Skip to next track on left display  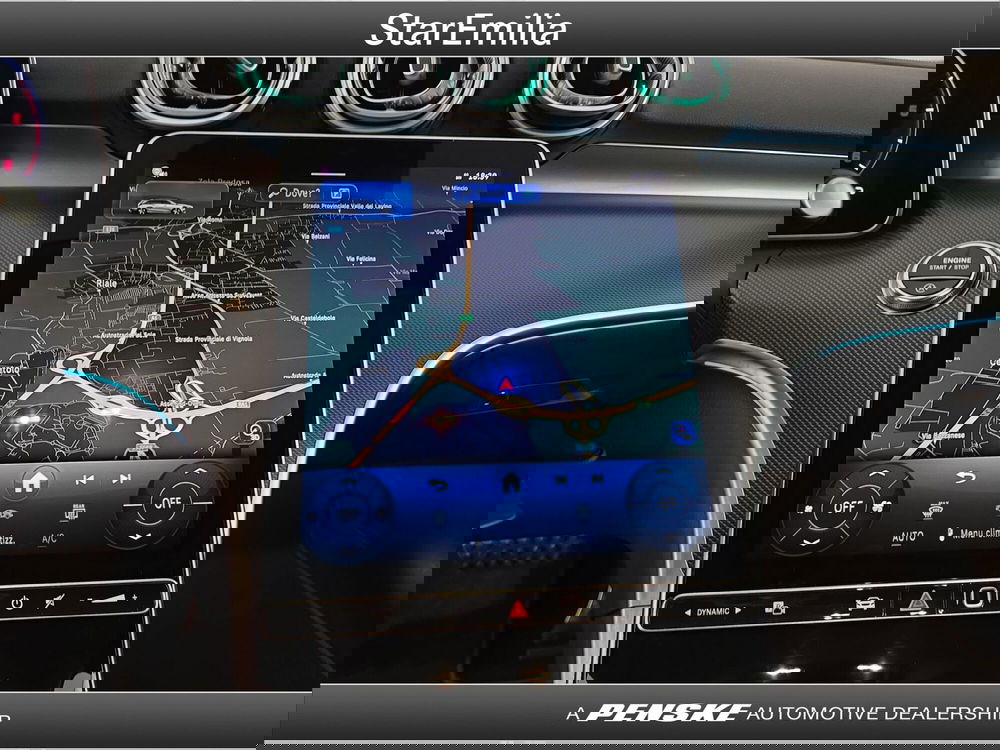point(122,480)
